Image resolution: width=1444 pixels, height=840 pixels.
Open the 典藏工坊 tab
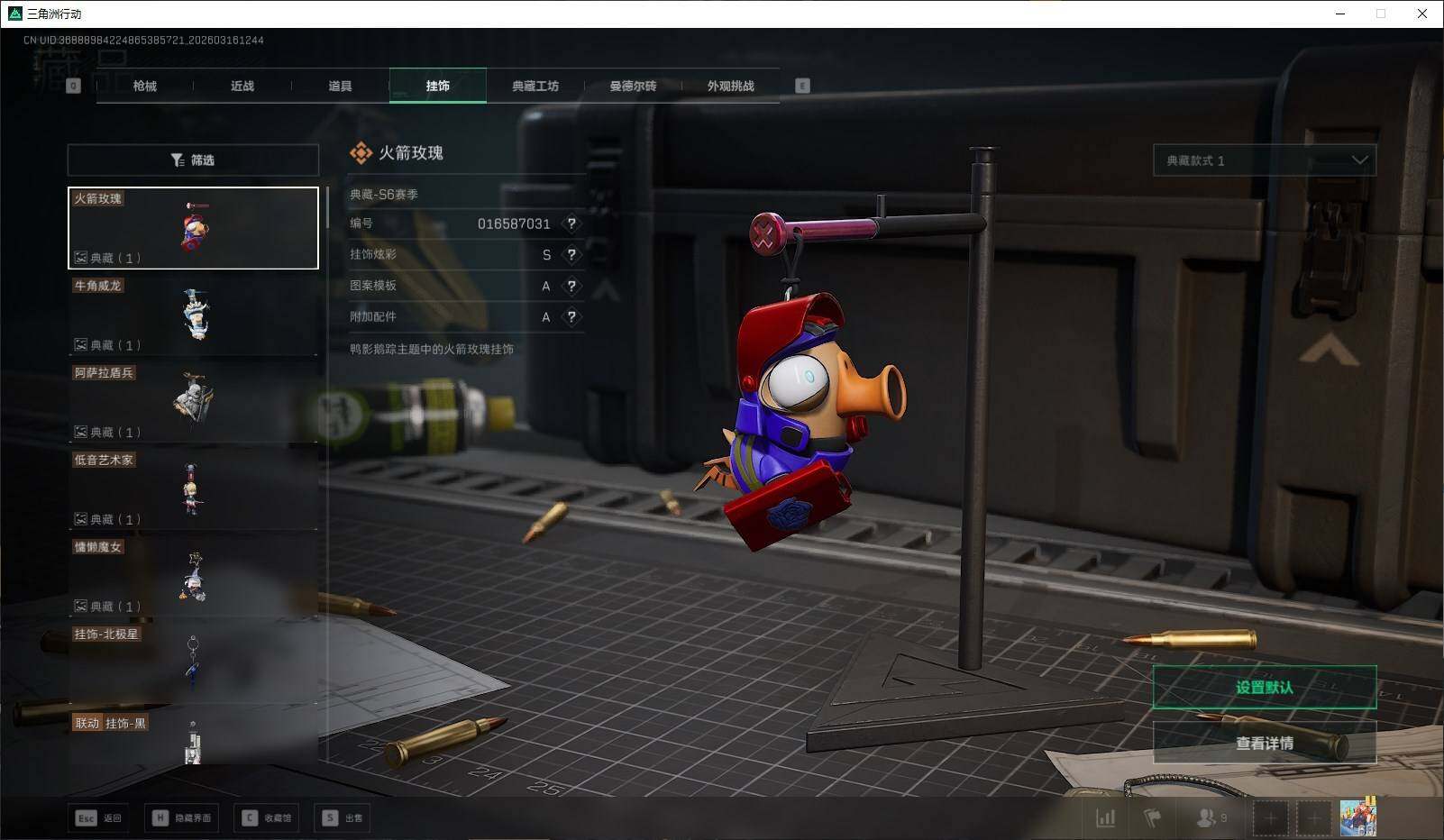click(535, 86)
